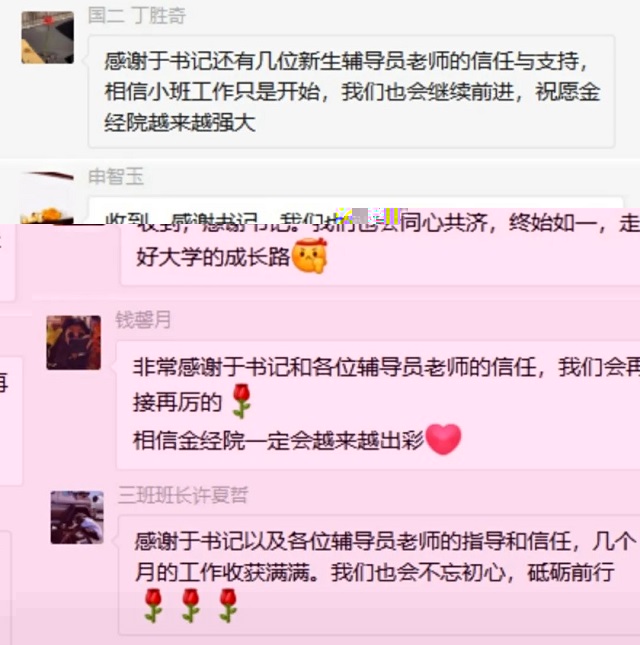This screenshot has height=645, width=640.
Task: Open the avatar of 国二 丁胜奇
Action: (48, 37)
